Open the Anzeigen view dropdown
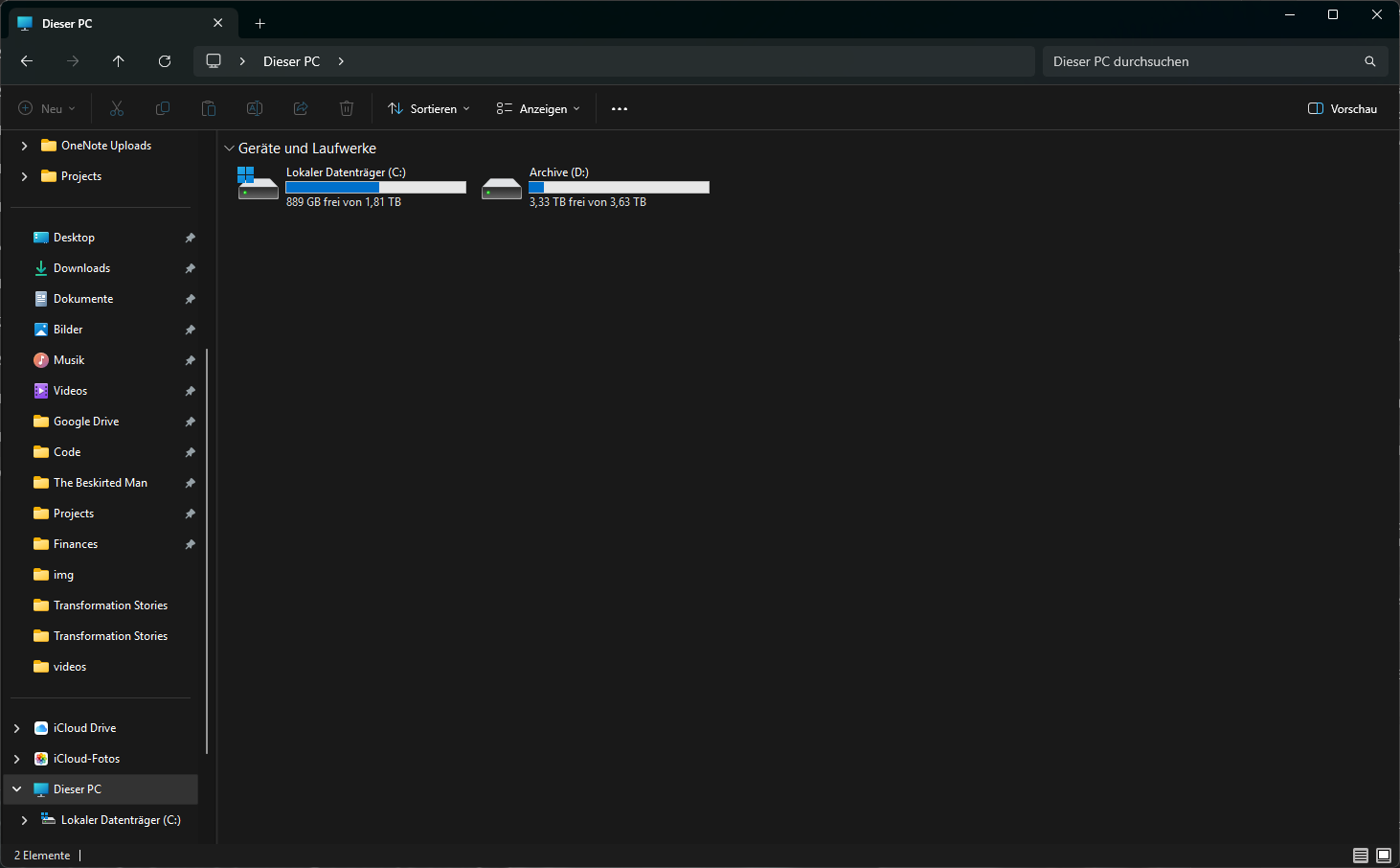Image resolution: width=1400 pixels, height=868 pixels. point(538,109)
